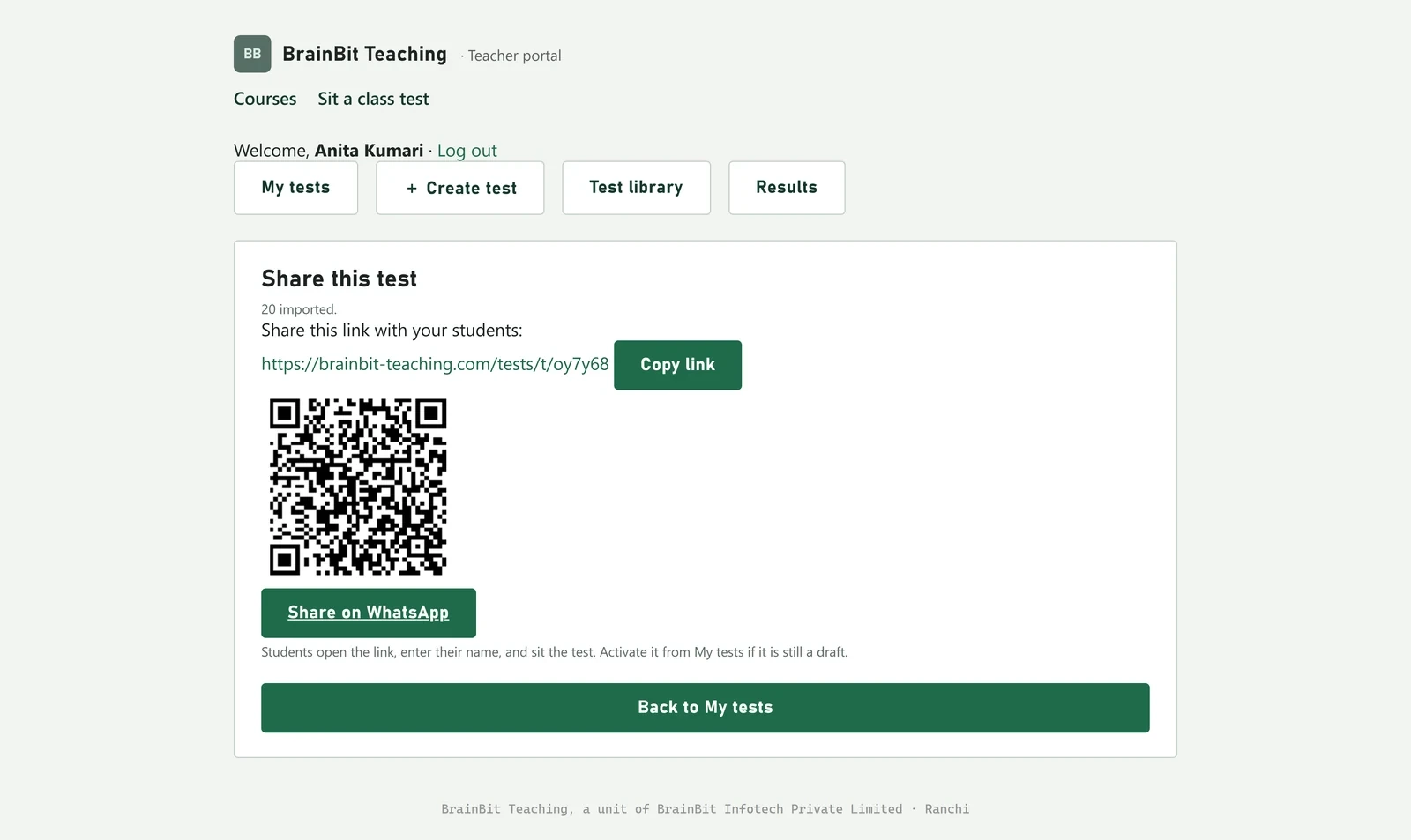The width and height of the screenshot is (1411, 840).
Task: Copy the test link to clipboard
Action: 677,365
